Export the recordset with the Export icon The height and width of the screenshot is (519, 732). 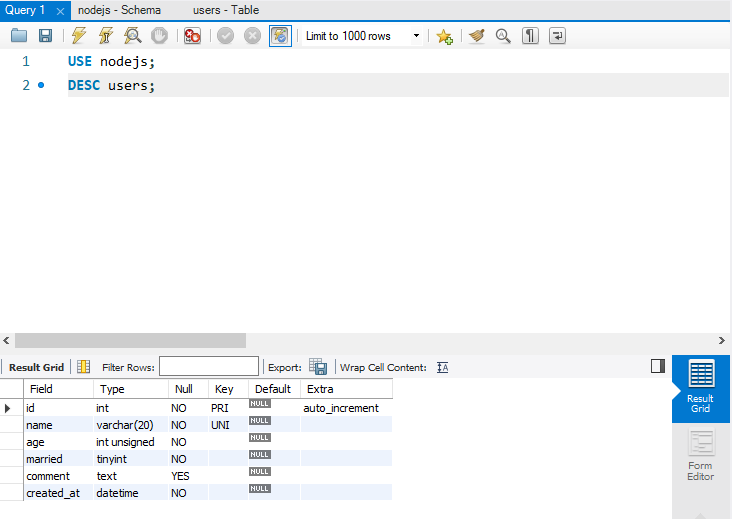pos(318,367)
